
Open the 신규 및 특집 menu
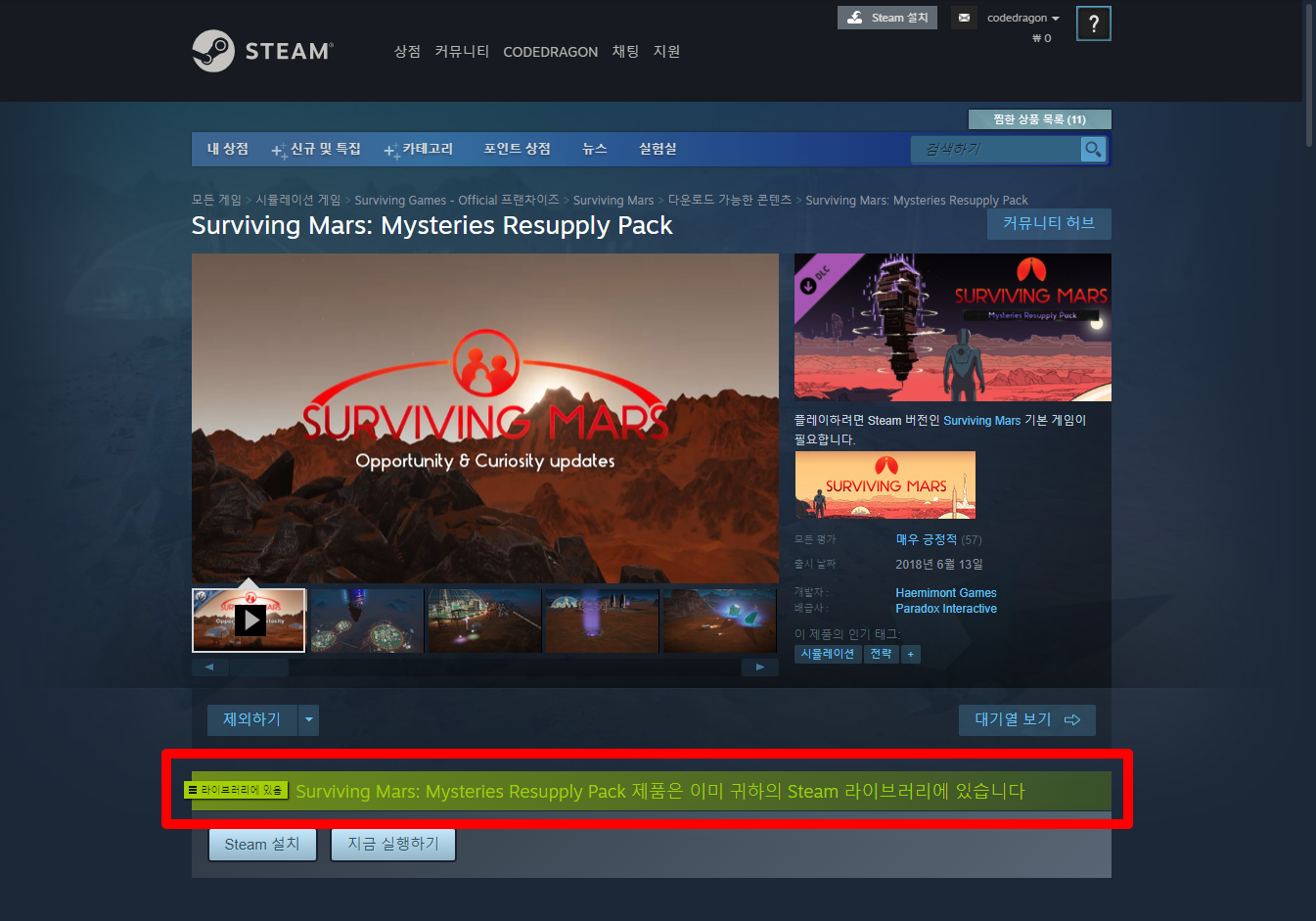tap(316, 149)
